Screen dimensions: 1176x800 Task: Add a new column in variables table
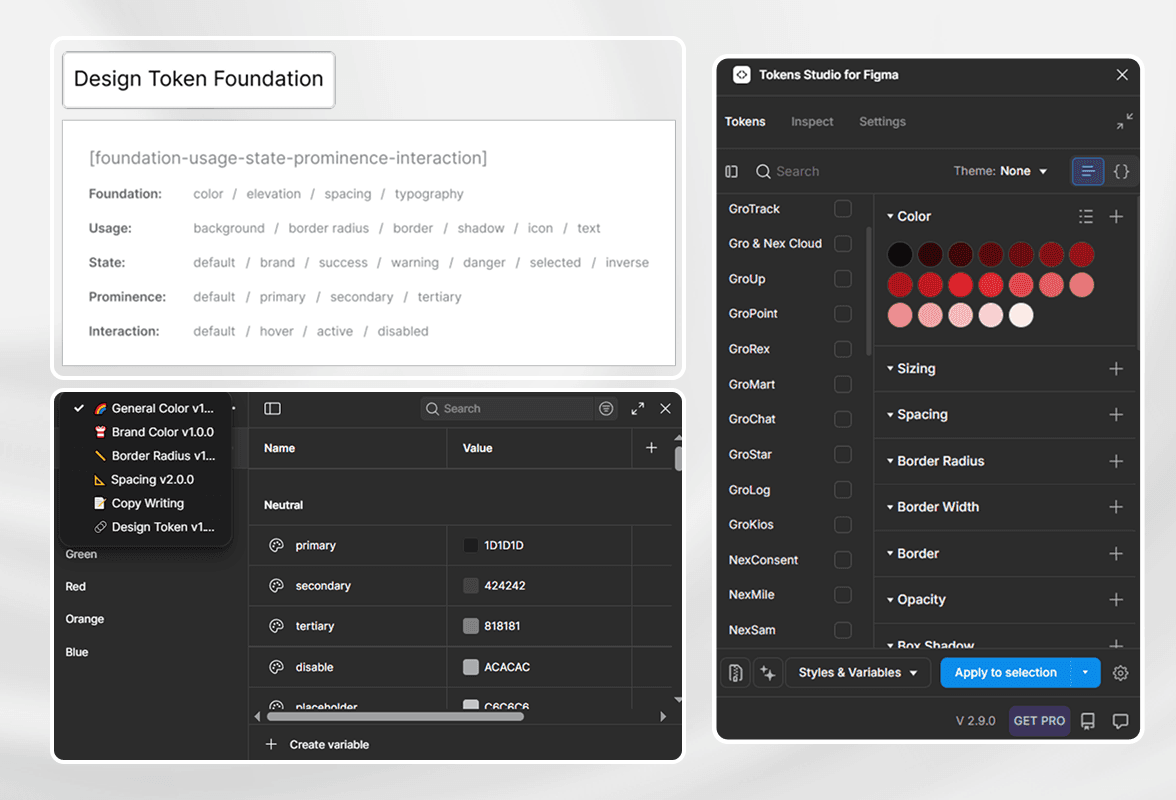[x=651, y=448]
